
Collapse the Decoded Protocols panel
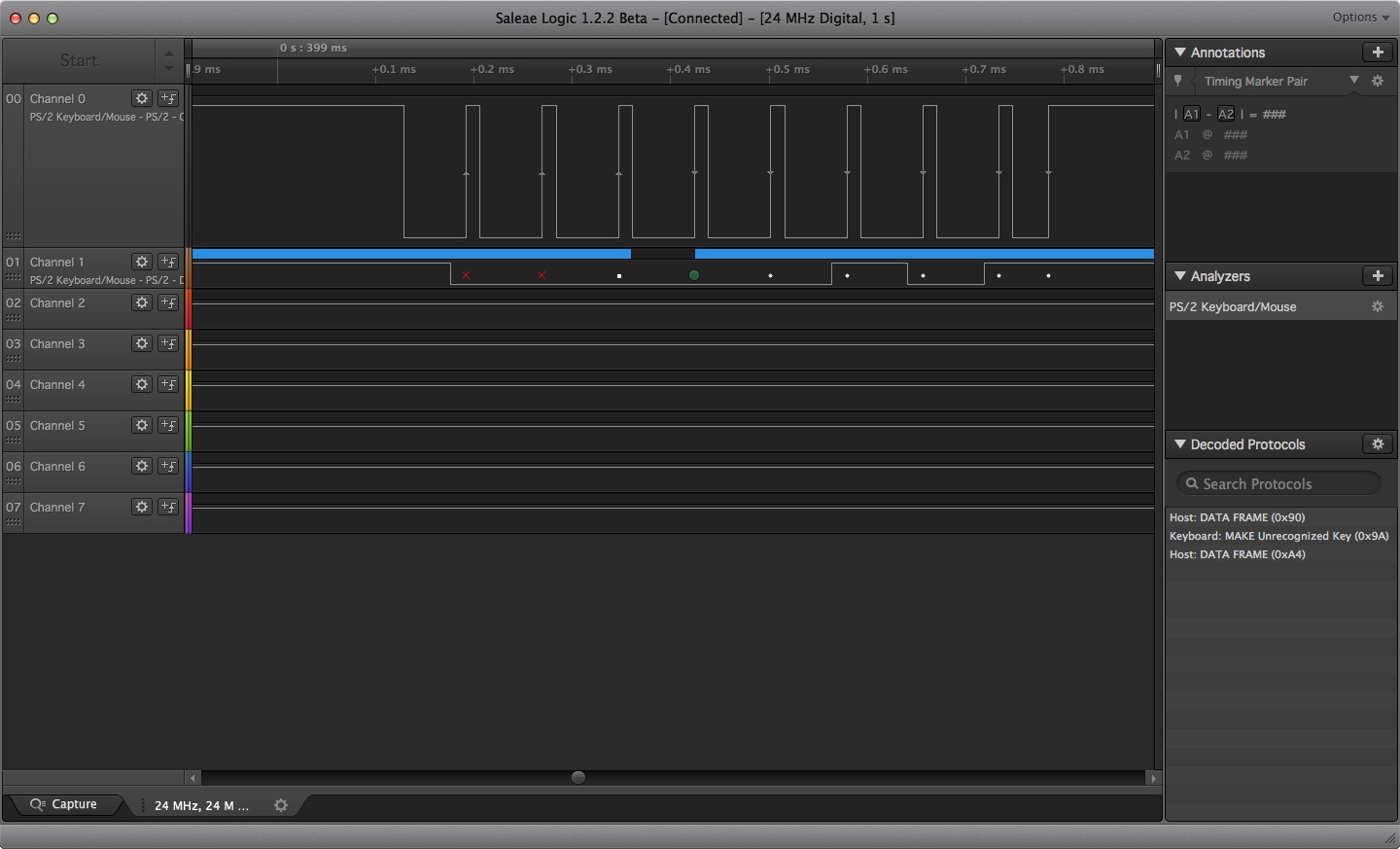click(1180, 444)
